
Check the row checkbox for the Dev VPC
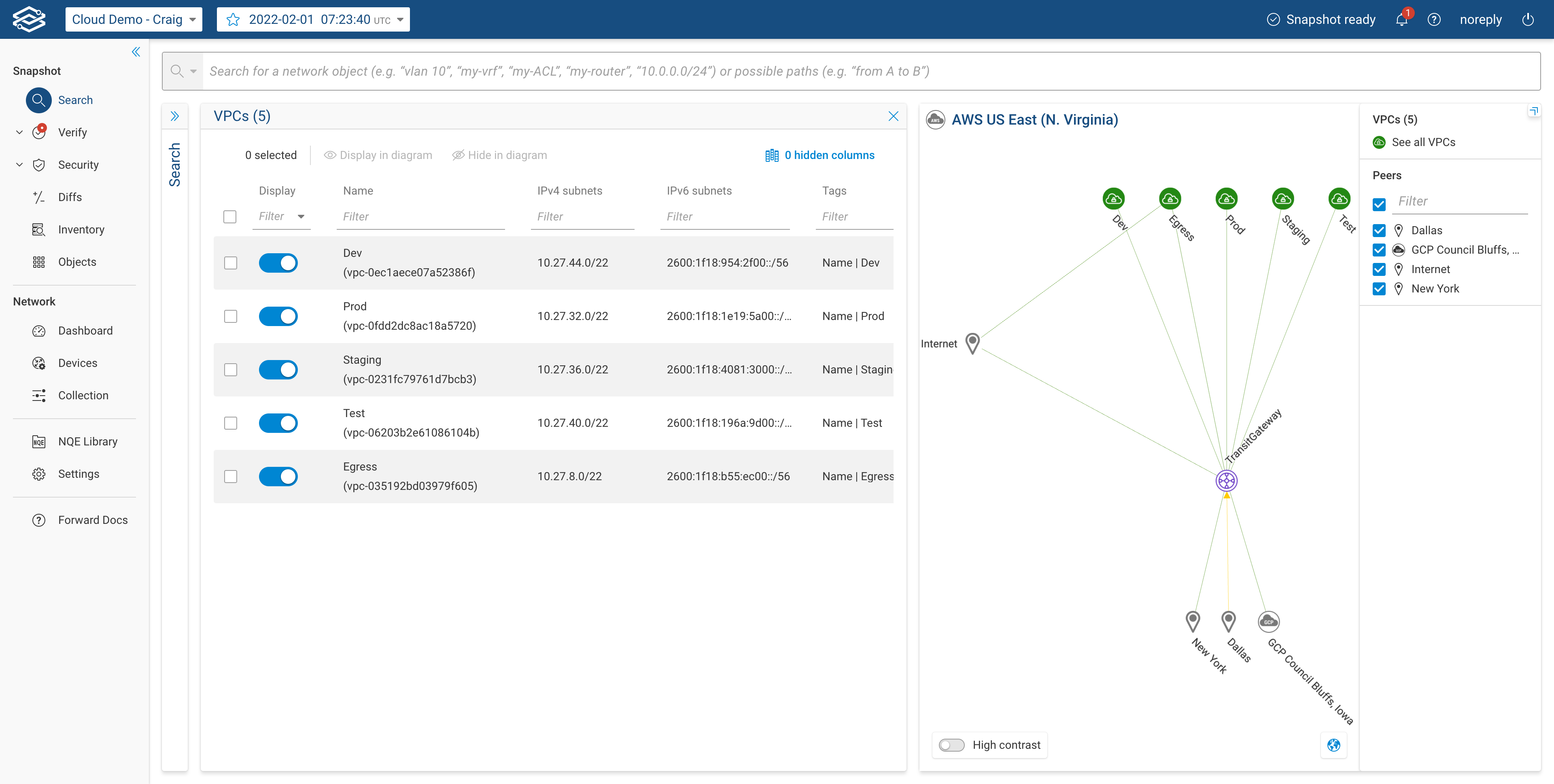click(230, 263)
